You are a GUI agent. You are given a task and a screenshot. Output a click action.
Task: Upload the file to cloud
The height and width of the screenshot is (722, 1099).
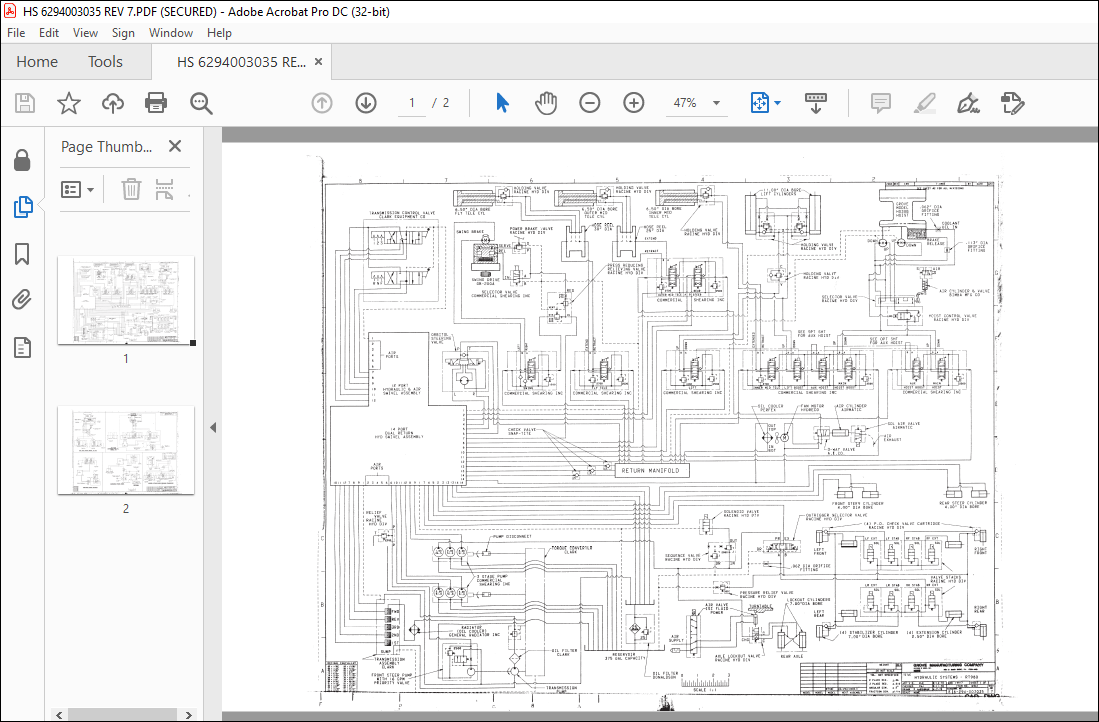coord(112,103)
